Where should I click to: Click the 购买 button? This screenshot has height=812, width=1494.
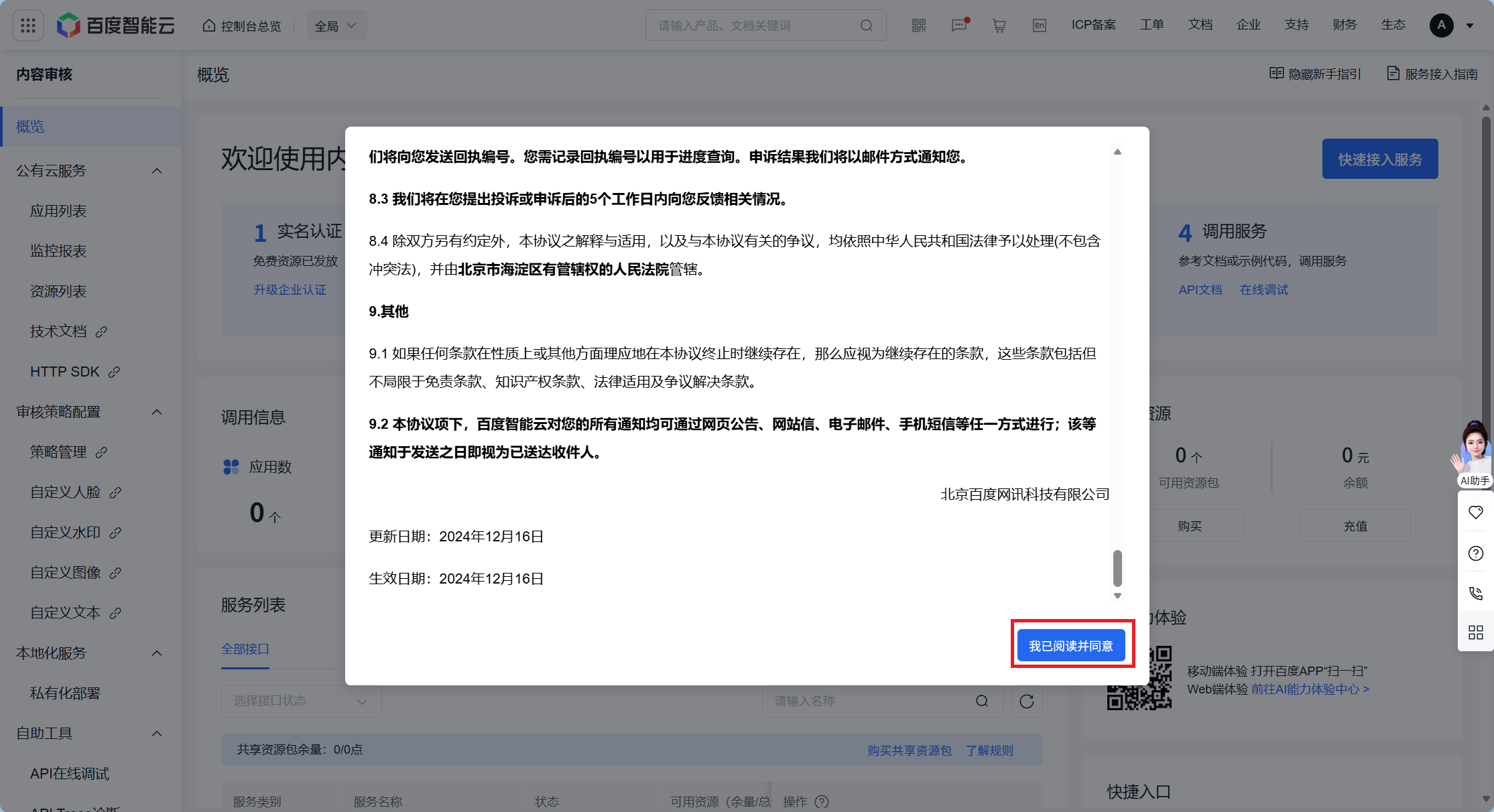coord(1190,526)
